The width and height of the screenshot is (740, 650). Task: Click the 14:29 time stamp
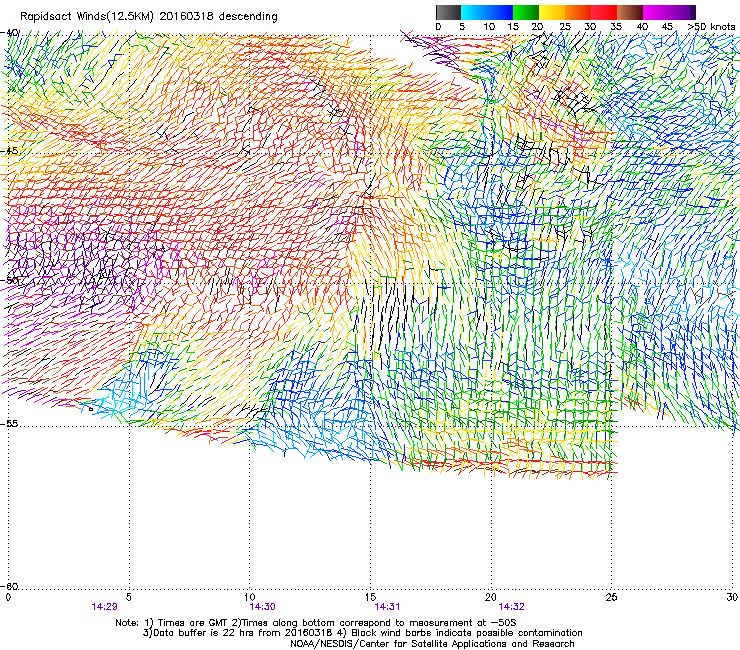tap(104, 607)
